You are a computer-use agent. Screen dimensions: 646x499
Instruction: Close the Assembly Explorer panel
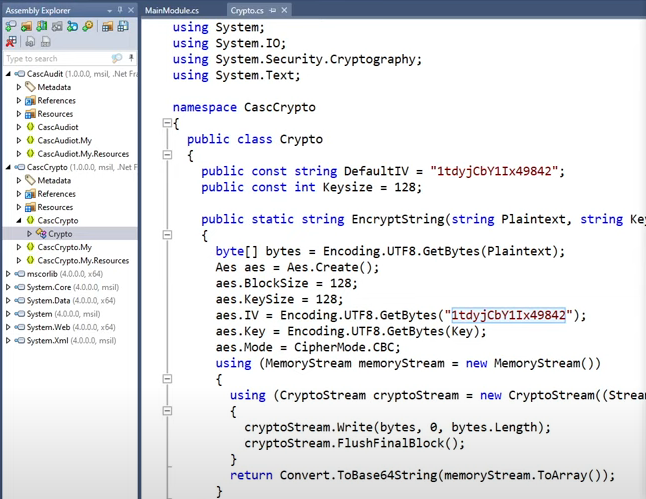(131, 10)
